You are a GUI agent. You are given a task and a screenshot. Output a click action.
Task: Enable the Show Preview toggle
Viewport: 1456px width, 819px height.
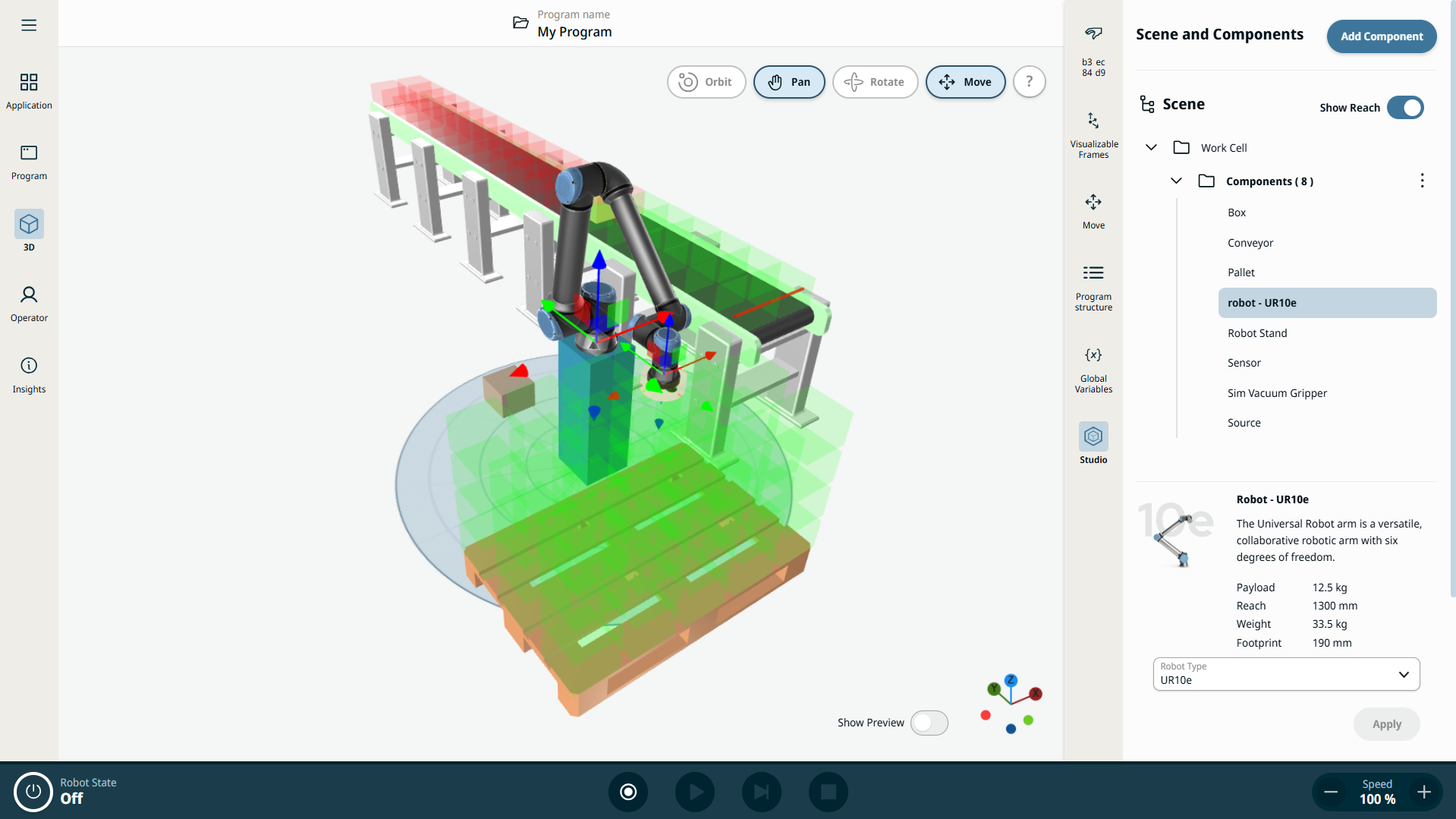pos(929,723)
